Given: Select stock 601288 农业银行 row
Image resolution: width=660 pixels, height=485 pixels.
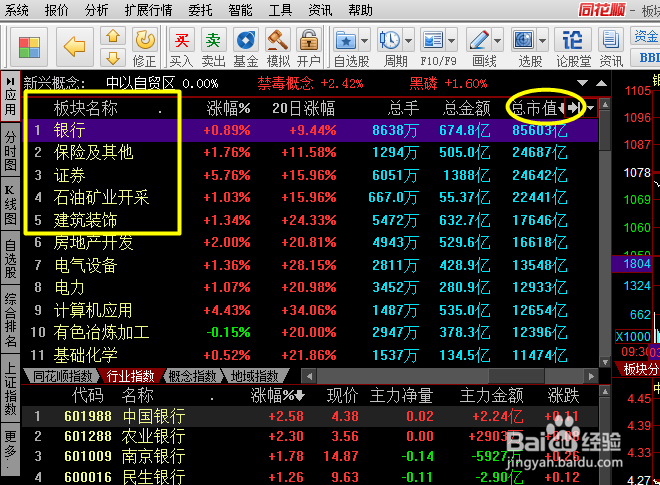Looking at the screenshot, I should coord(310,436).
